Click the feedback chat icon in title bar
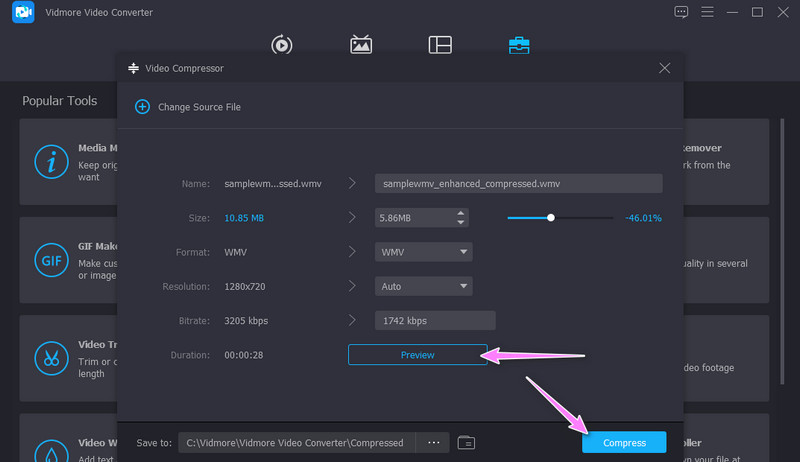Viewport: 800px width, 462px height. point(681,12)
